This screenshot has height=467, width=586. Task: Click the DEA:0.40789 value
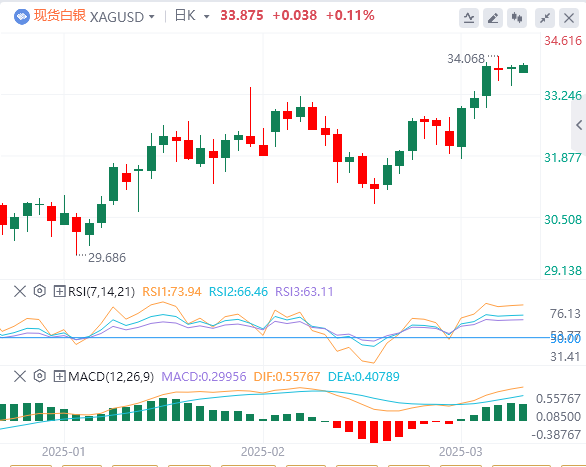[x=364, y=377]
